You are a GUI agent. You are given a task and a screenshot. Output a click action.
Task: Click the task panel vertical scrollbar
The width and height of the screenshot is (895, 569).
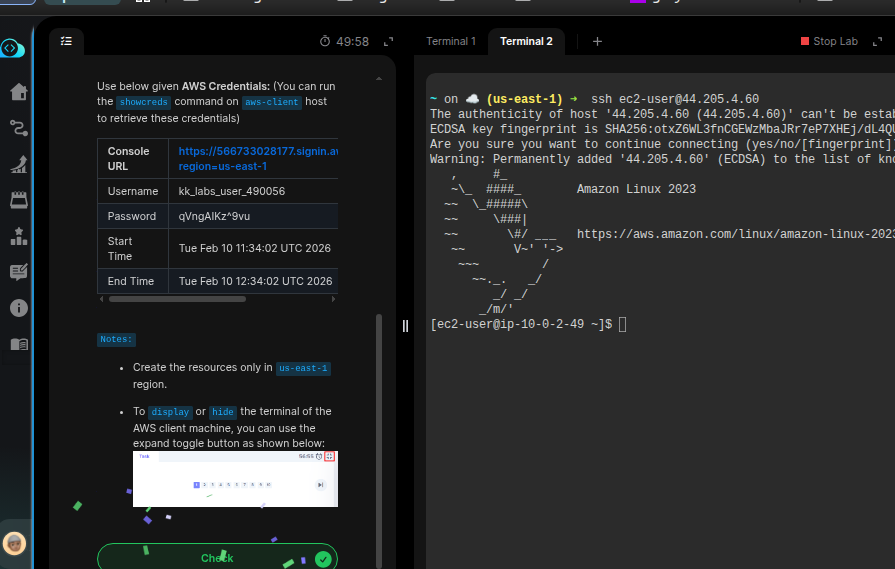click(378, 439)
